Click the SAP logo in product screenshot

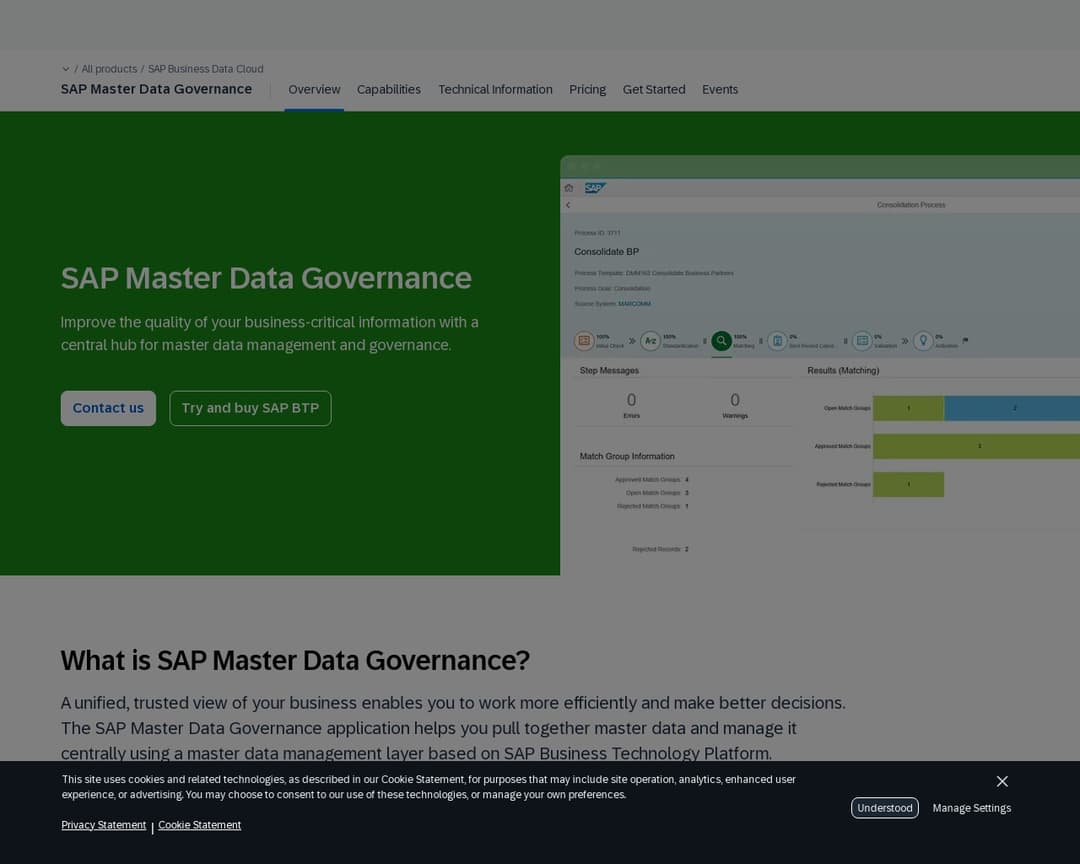[x=595, y=188]
